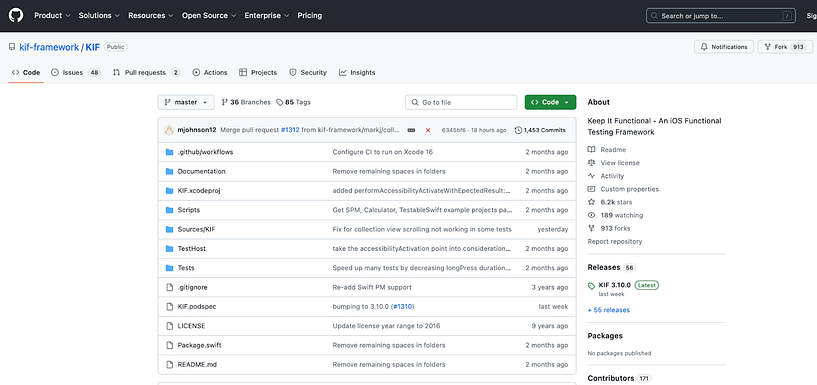
Task: Open the Security tab
Action: click(x=308, y=72)
